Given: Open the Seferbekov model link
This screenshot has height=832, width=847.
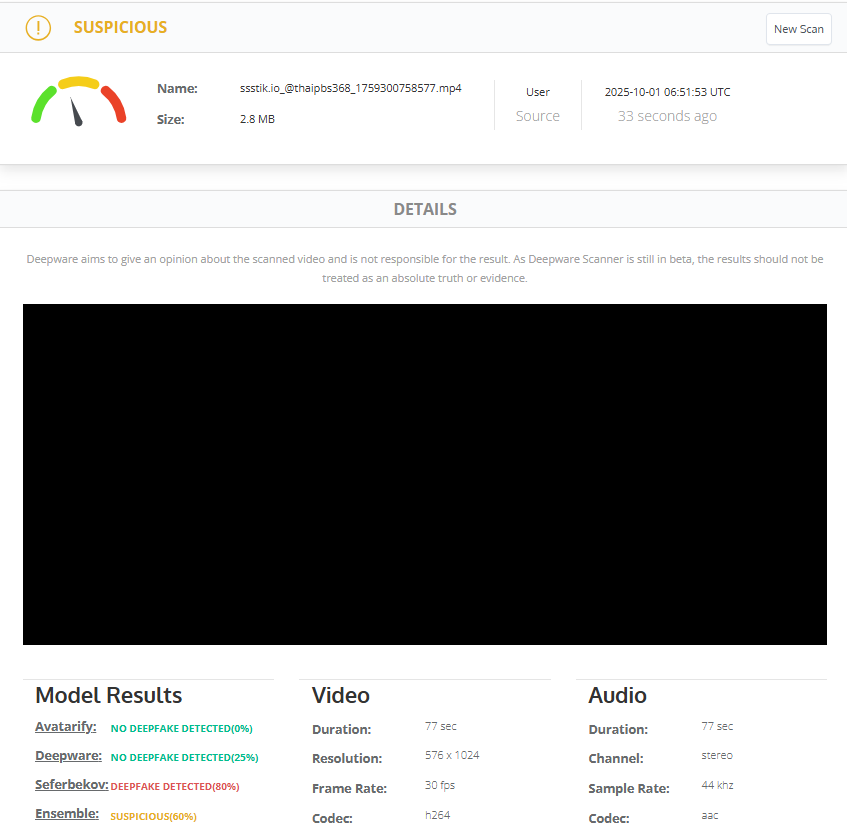Looking at the screenshot, I should 71,785.
